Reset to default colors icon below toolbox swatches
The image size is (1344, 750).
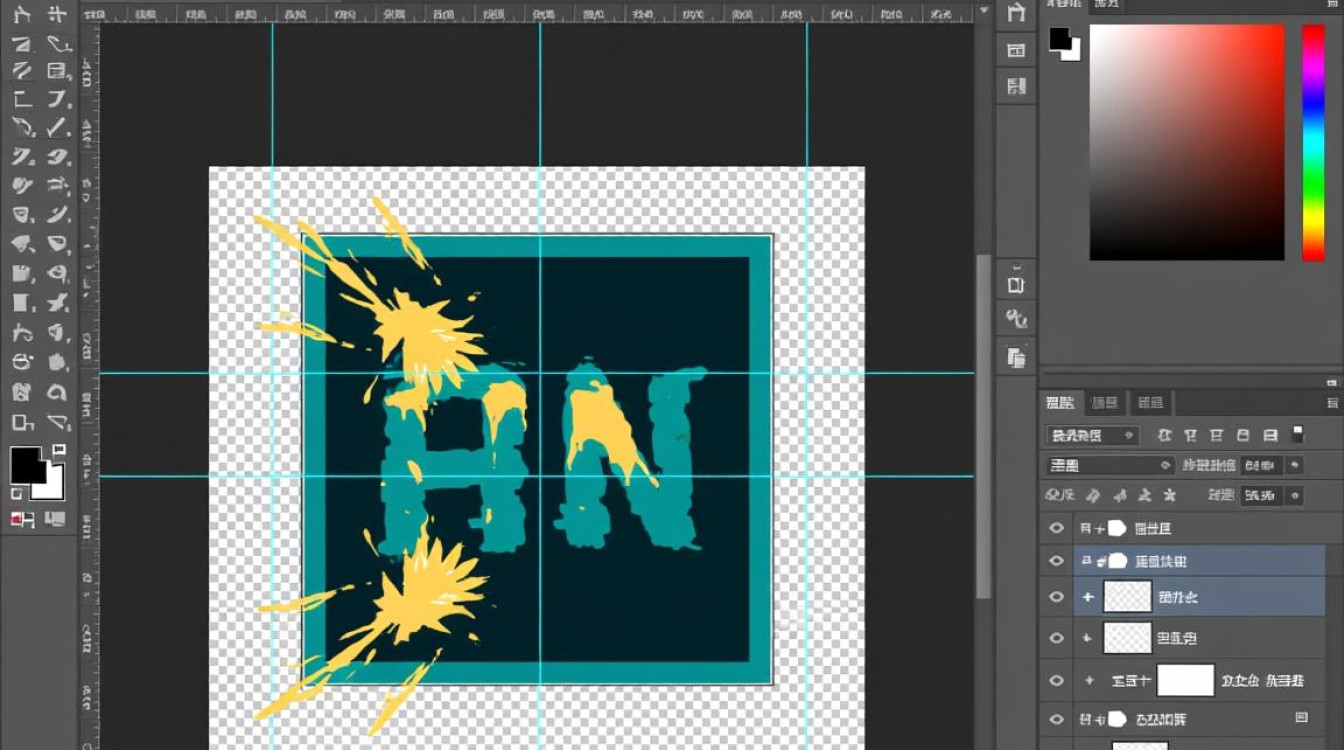[16, 494]
